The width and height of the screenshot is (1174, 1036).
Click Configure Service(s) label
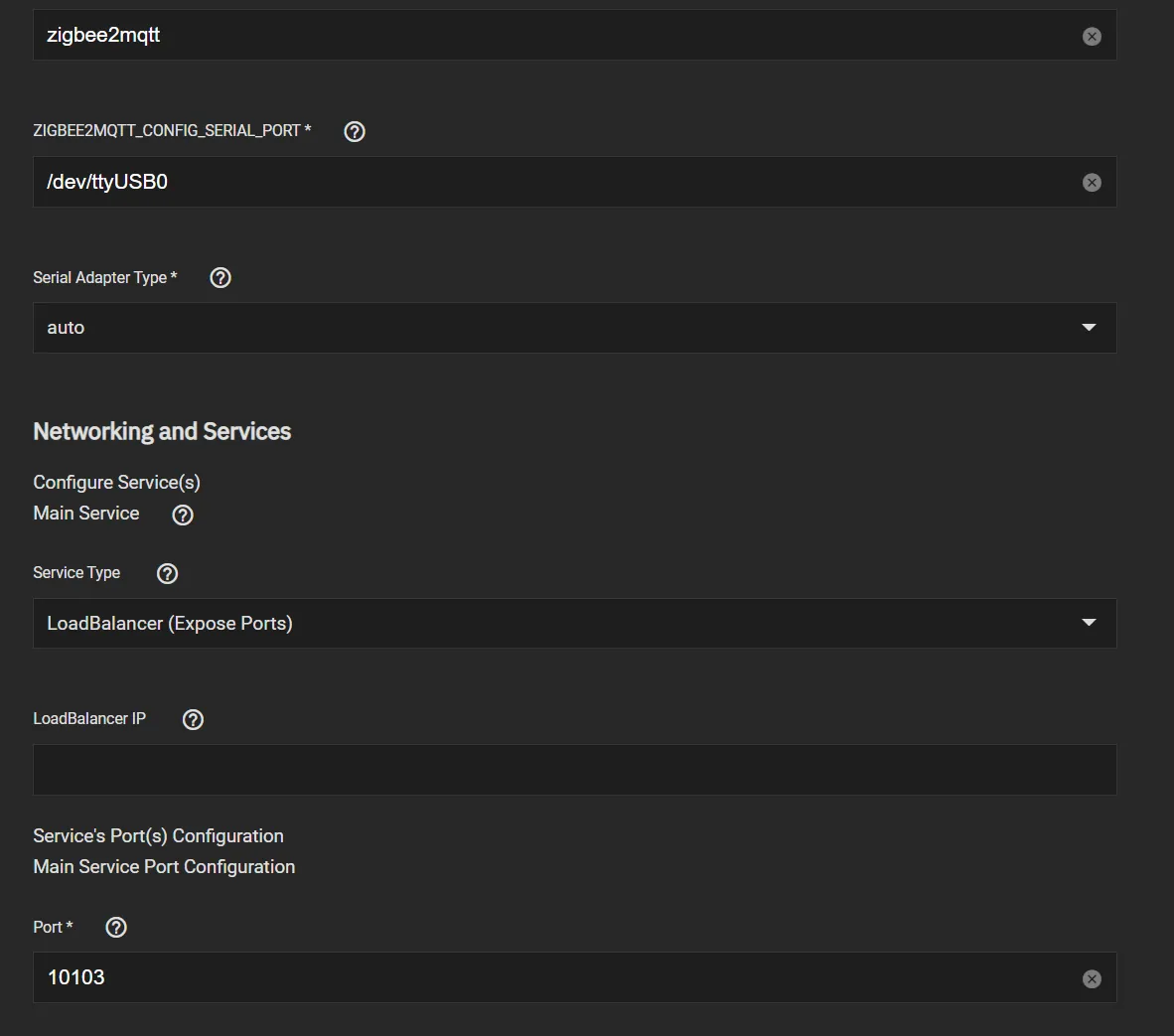pyautogui.click(x=116, y=482)
